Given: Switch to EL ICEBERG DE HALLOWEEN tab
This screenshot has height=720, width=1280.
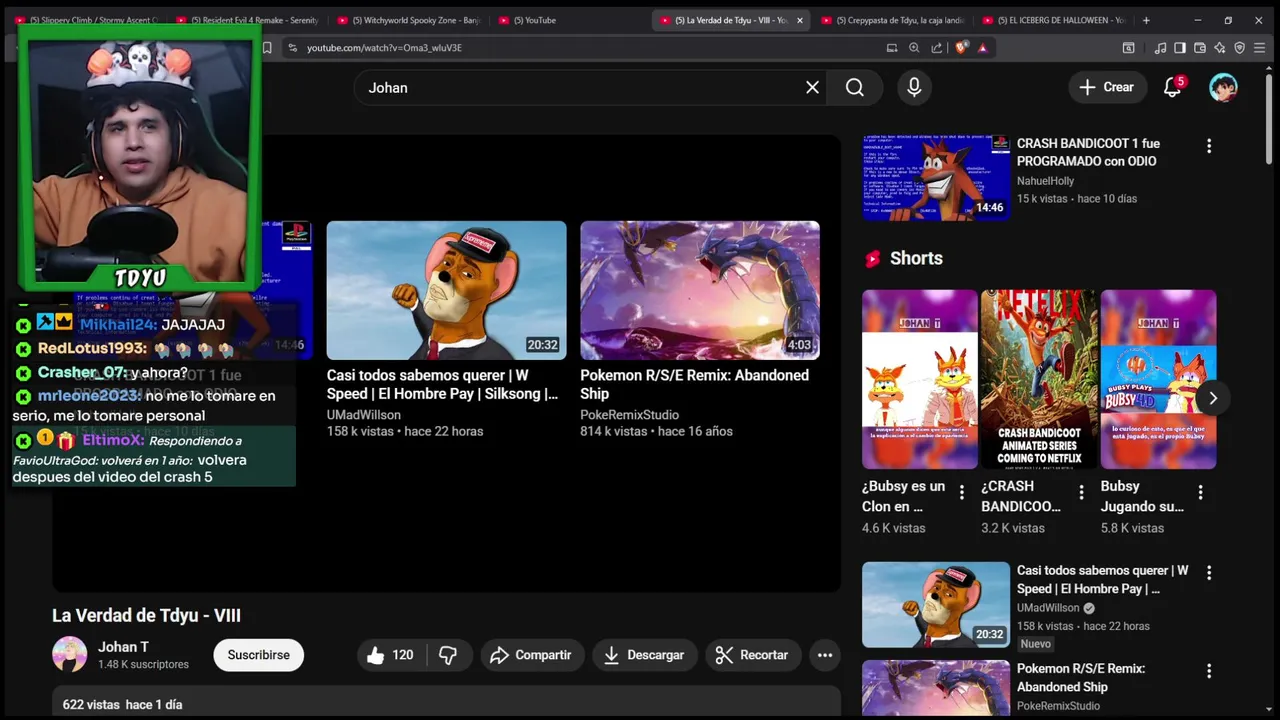Looking at the screenshot, I should [x=1053, y=20].
